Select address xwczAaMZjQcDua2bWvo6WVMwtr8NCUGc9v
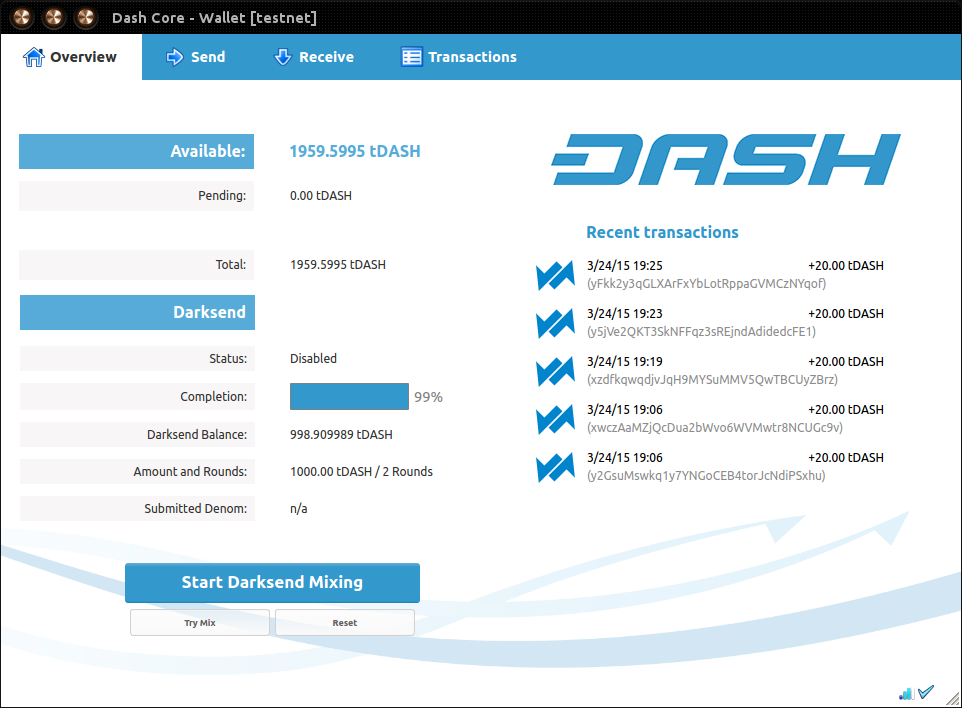The width and height of the screenshot is (962, 708). [x=715, y=427]
